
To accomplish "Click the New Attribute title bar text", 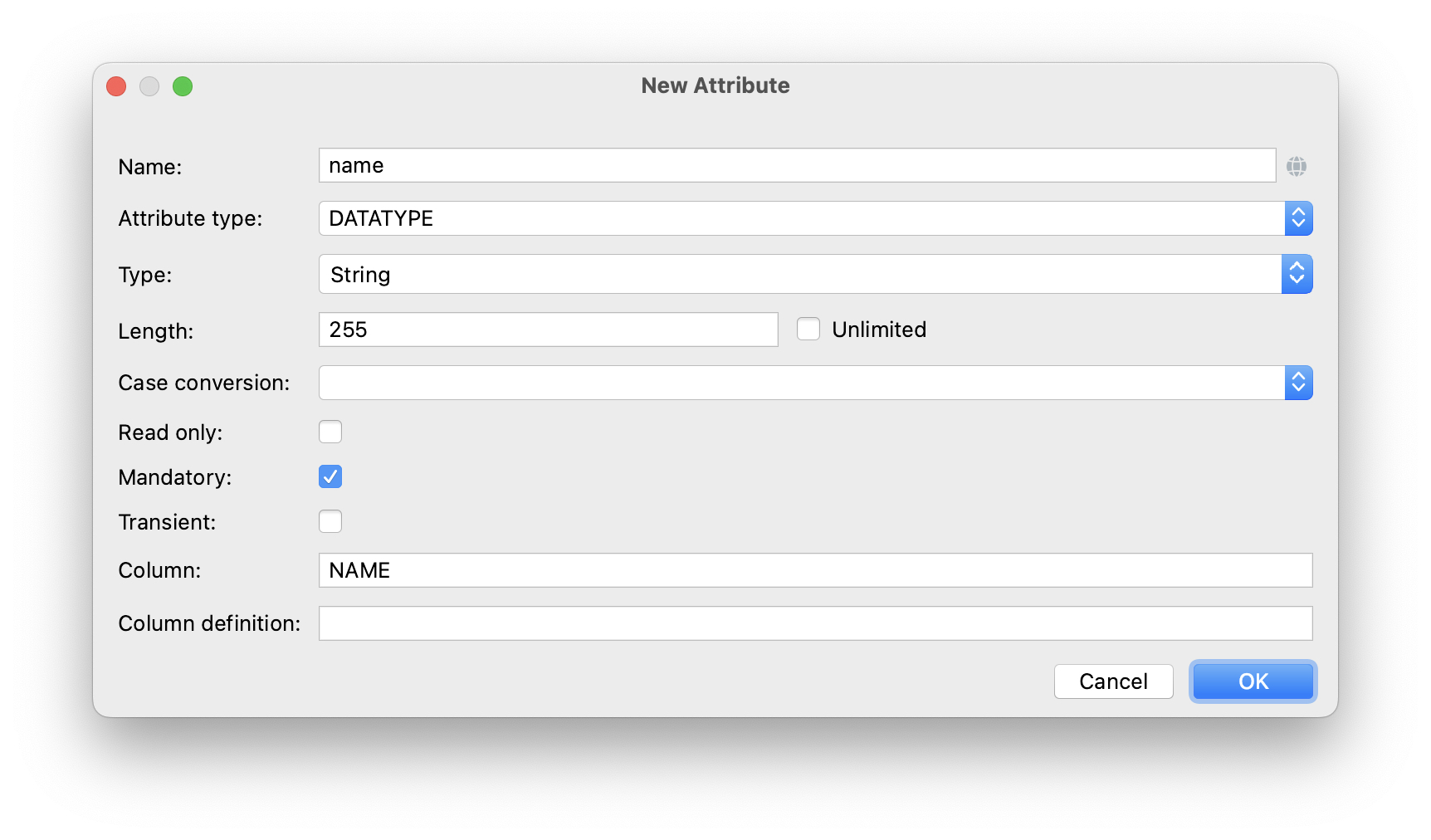I will (715, 85).
